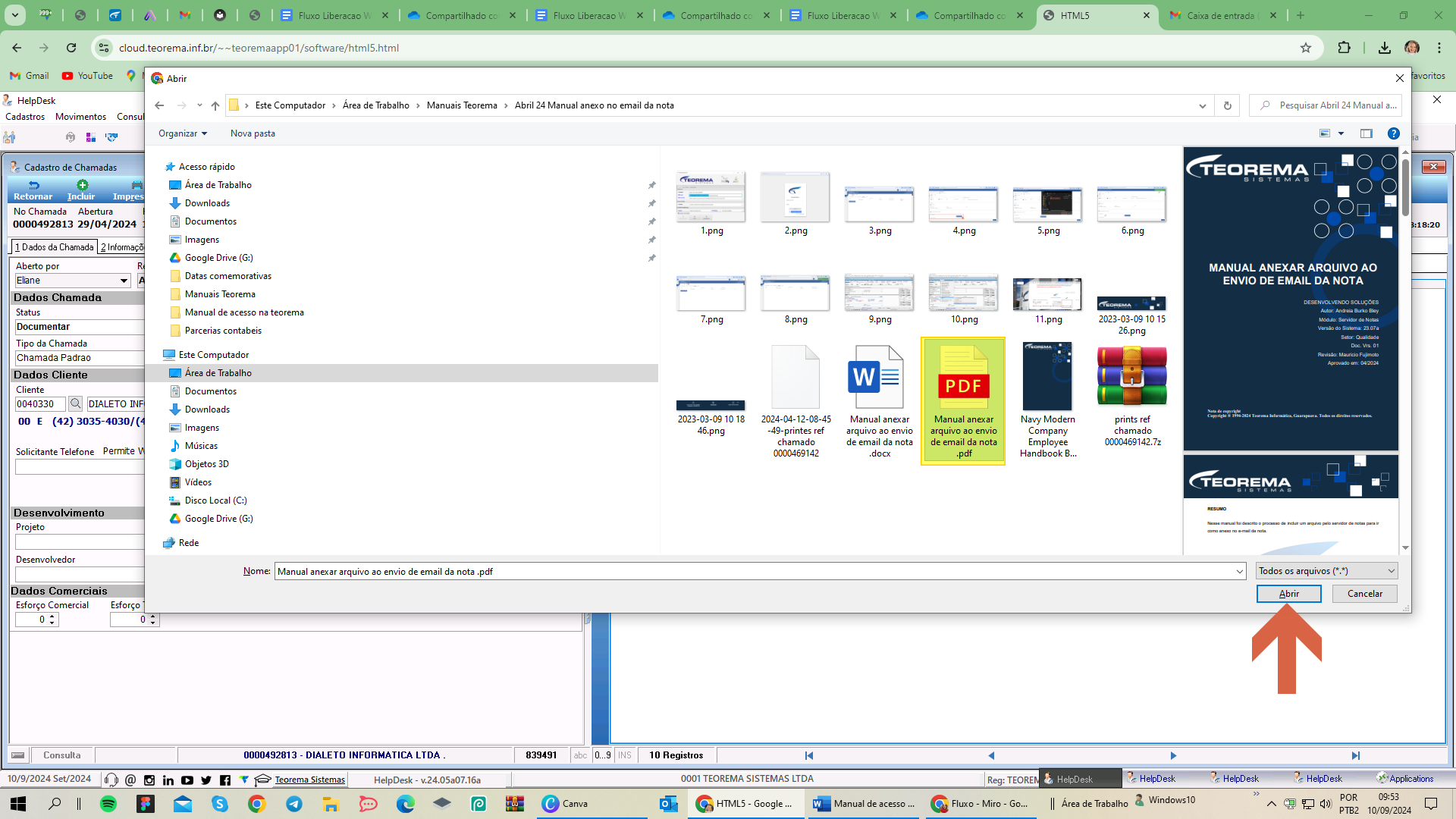Click the Abrir button

[x=1288, y=594]
